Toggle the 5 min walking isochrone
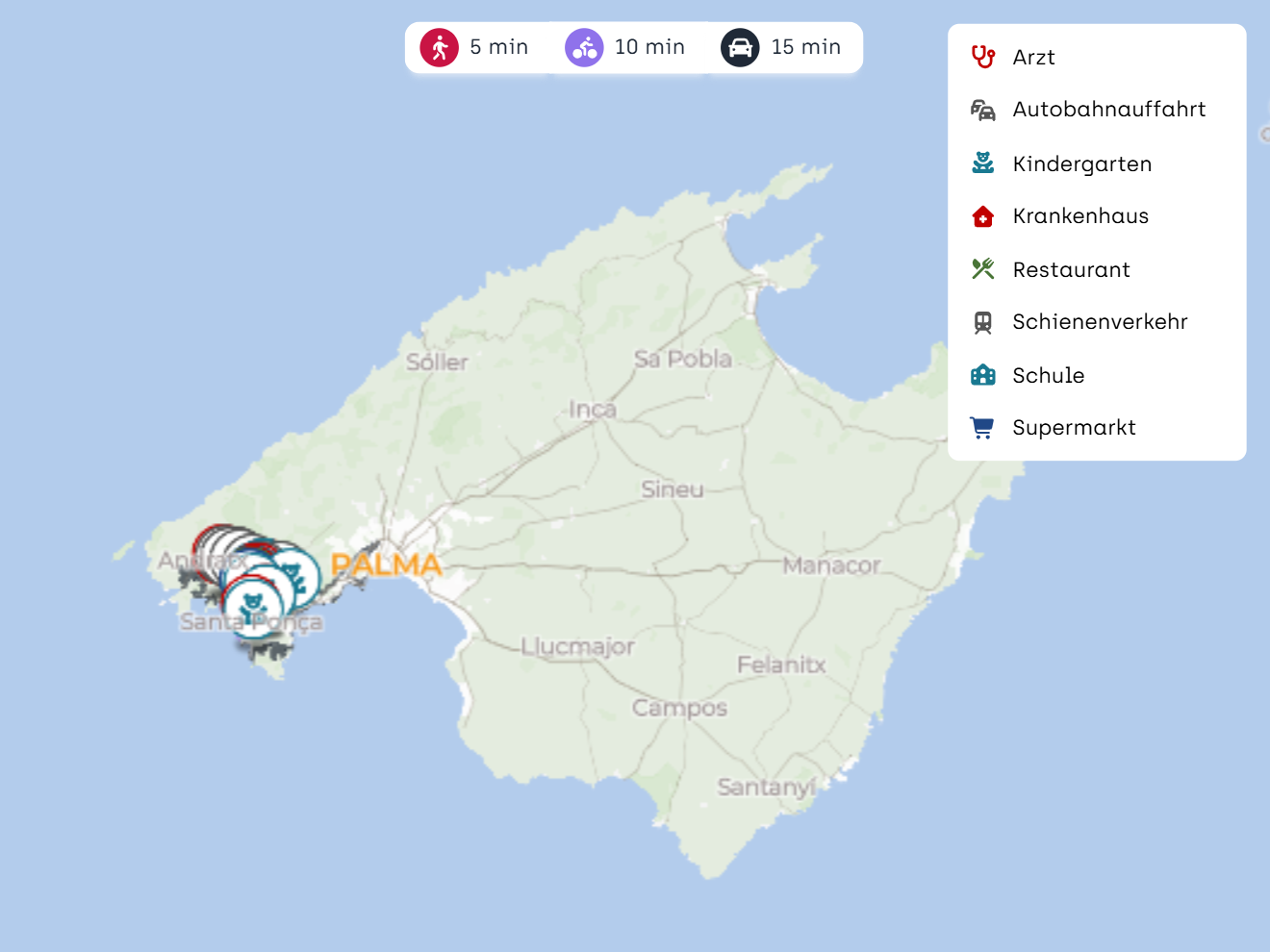Viewport: 1270px width, 952px height. [475, 47]
